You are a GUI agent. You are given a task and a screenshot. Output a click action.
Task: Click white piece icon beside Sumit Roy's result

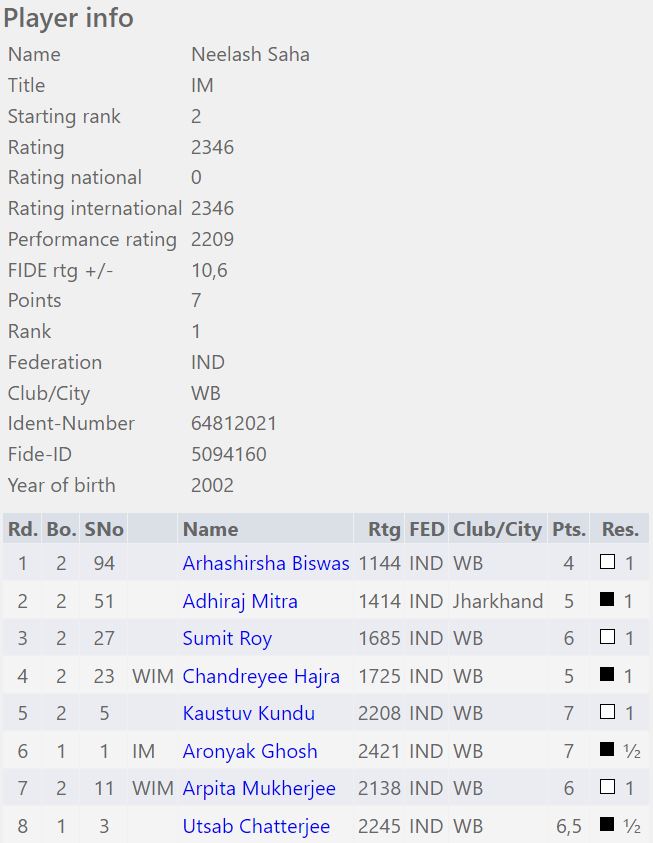pyautogui.click(x=607, y=638)
